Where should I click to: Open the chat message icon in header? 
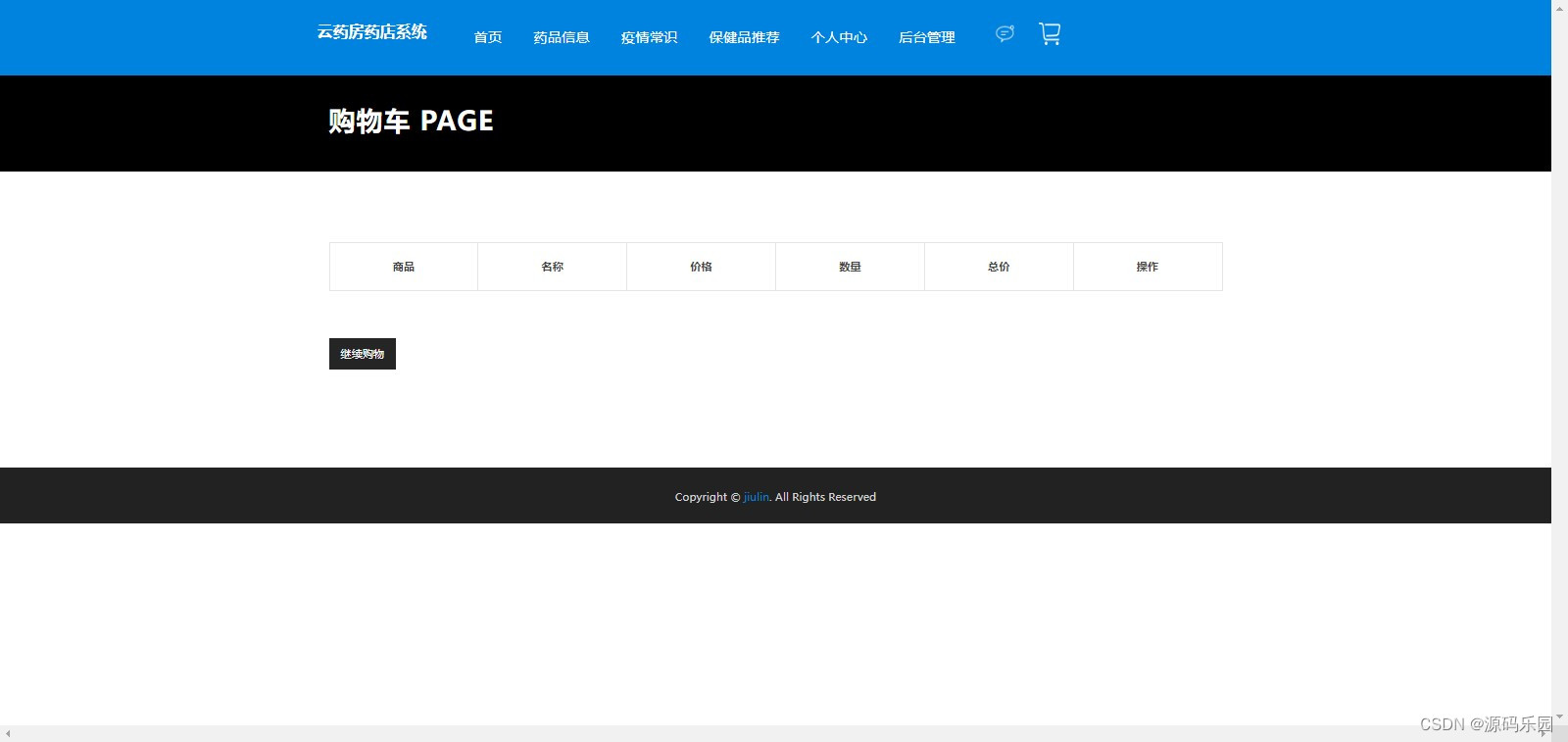click(x=1004, y=33)
